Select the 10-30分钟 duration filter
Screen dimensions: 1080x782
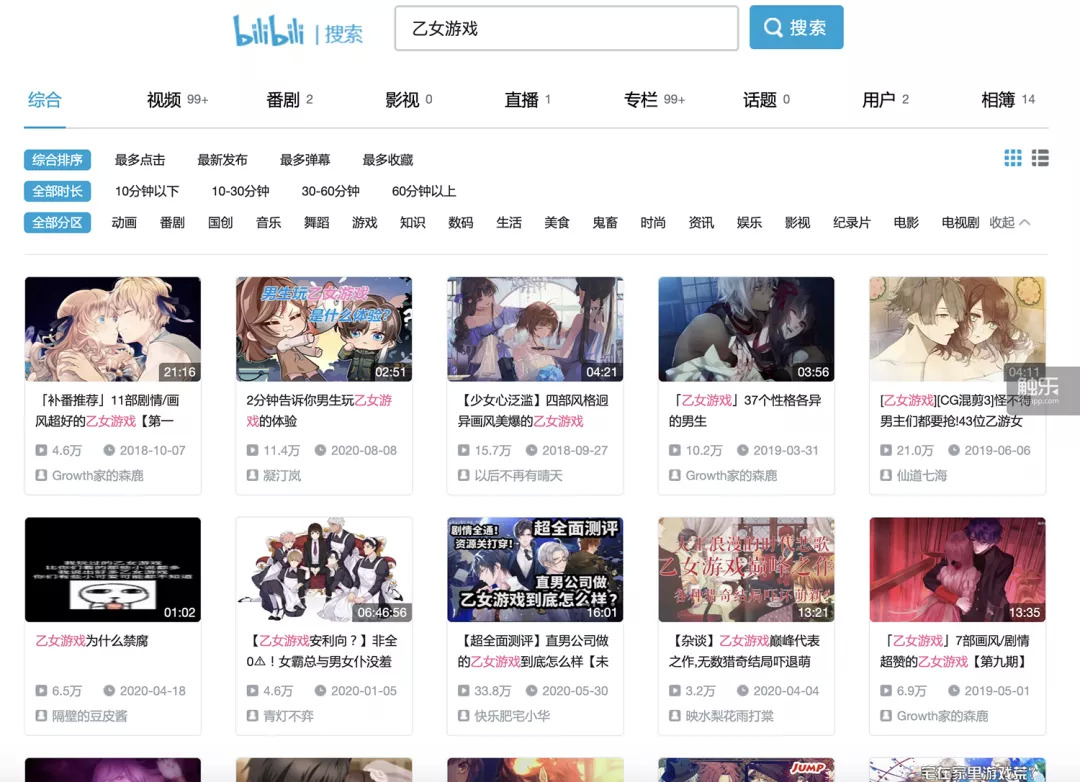pos(240,191)
